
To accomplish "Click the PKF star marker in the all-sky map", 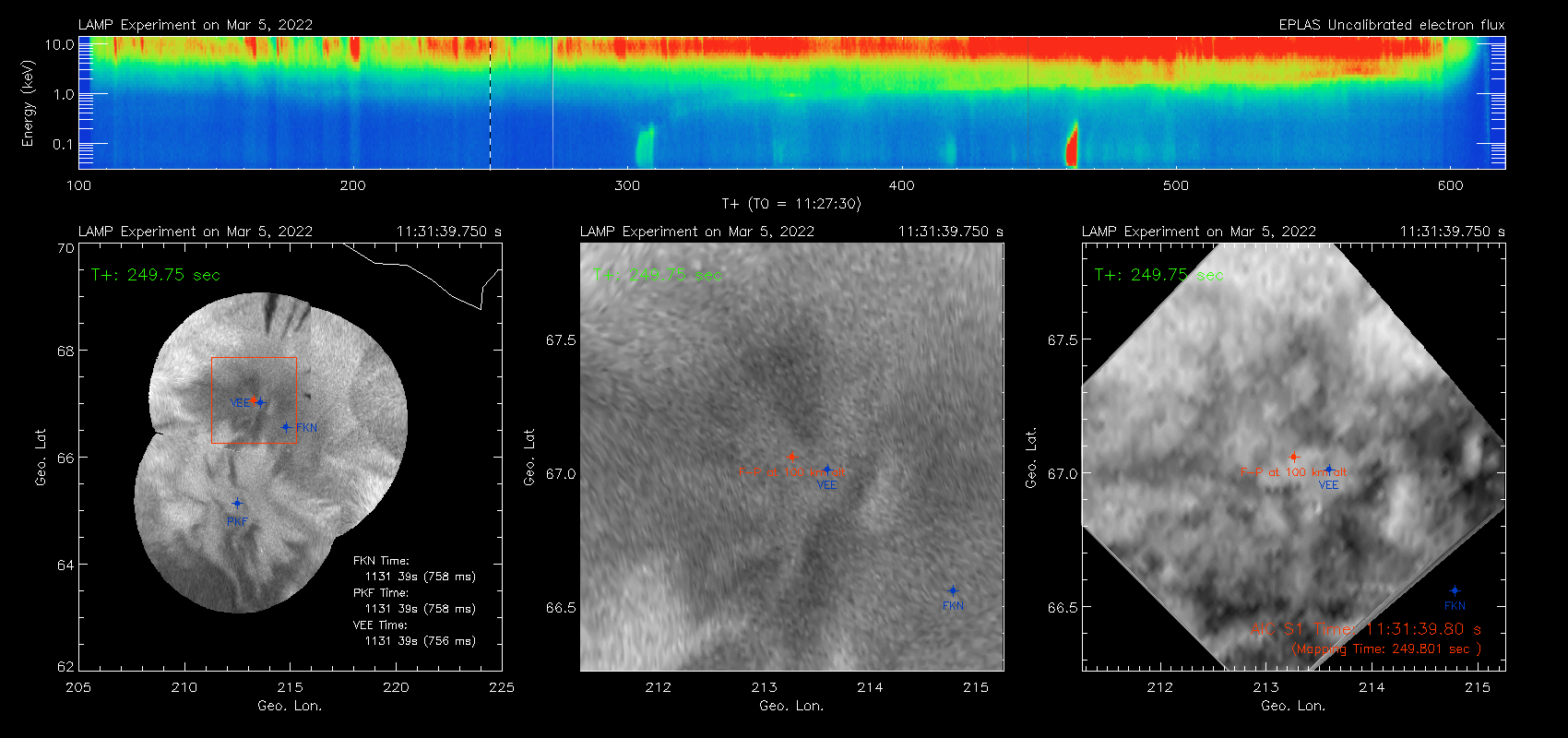I will [x=237, y=504].
